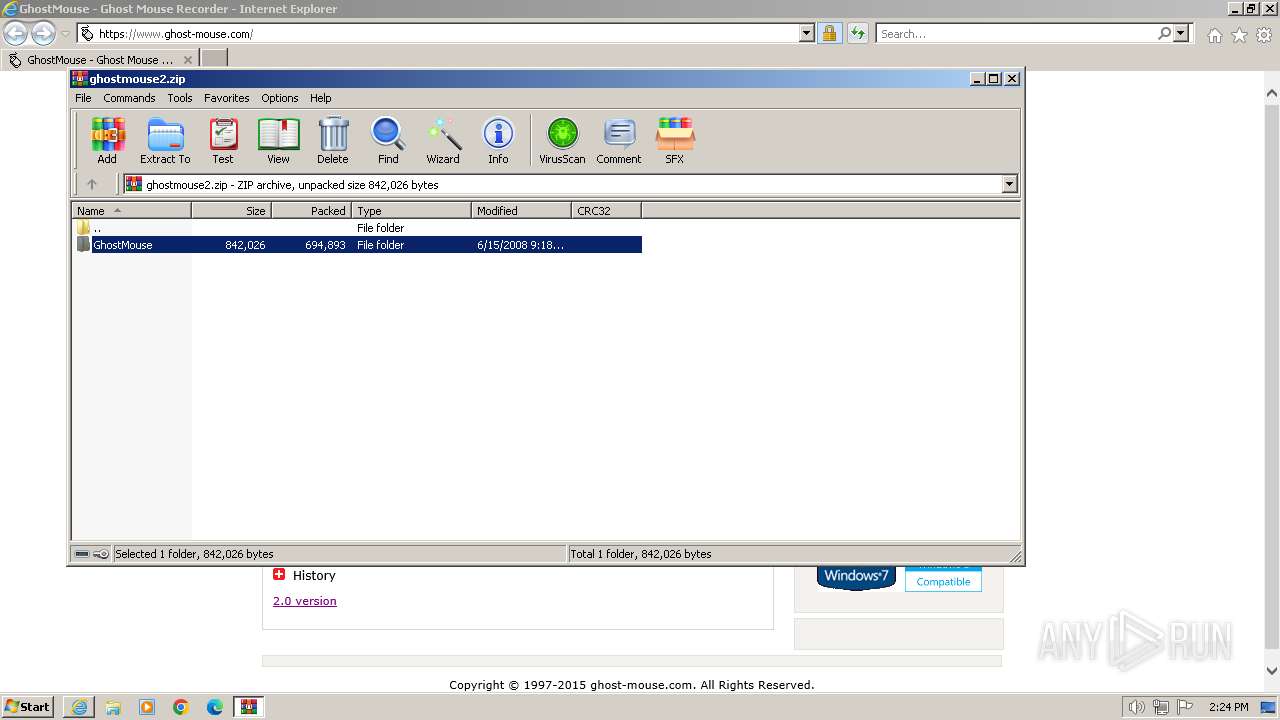Click the Windows Start button
Screen dimensions: 1280x720
click(x=28, y=707)
